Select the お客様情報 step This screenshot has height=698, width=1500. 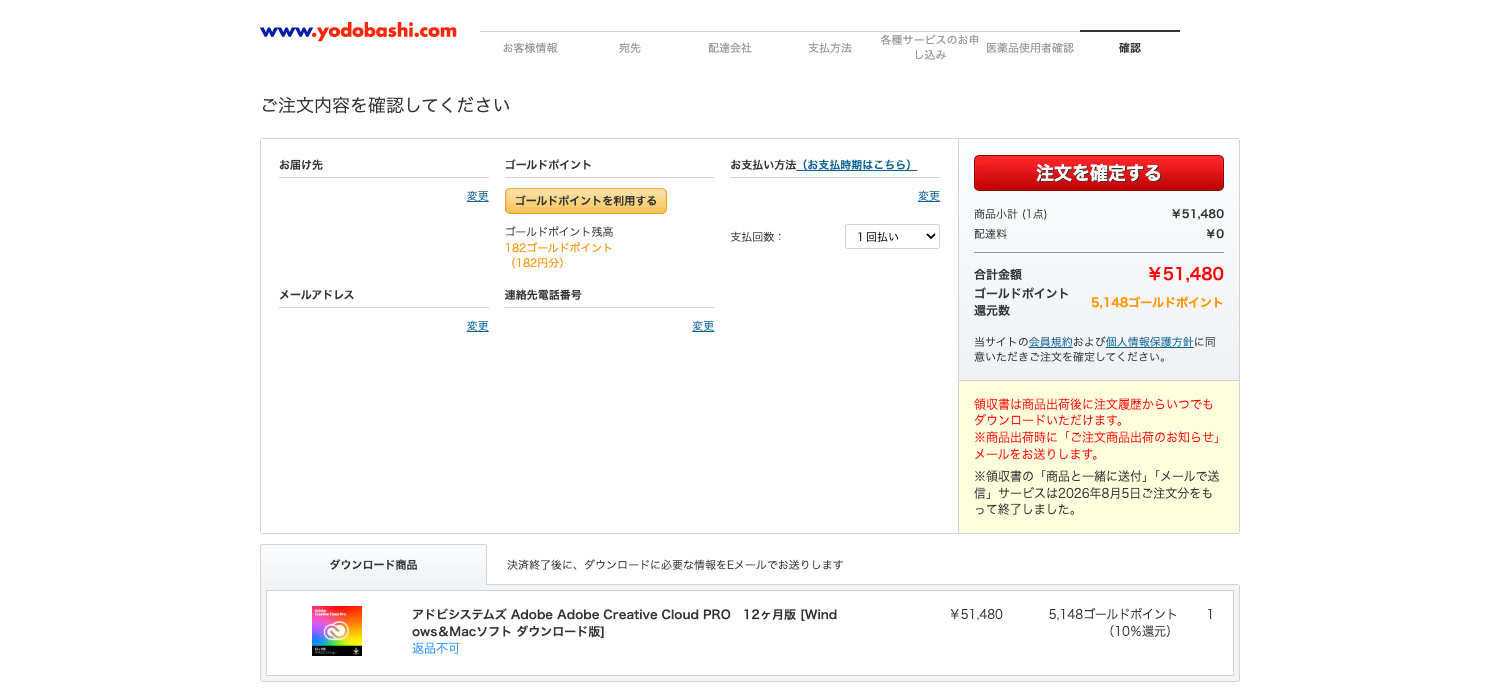pos(530,48)
